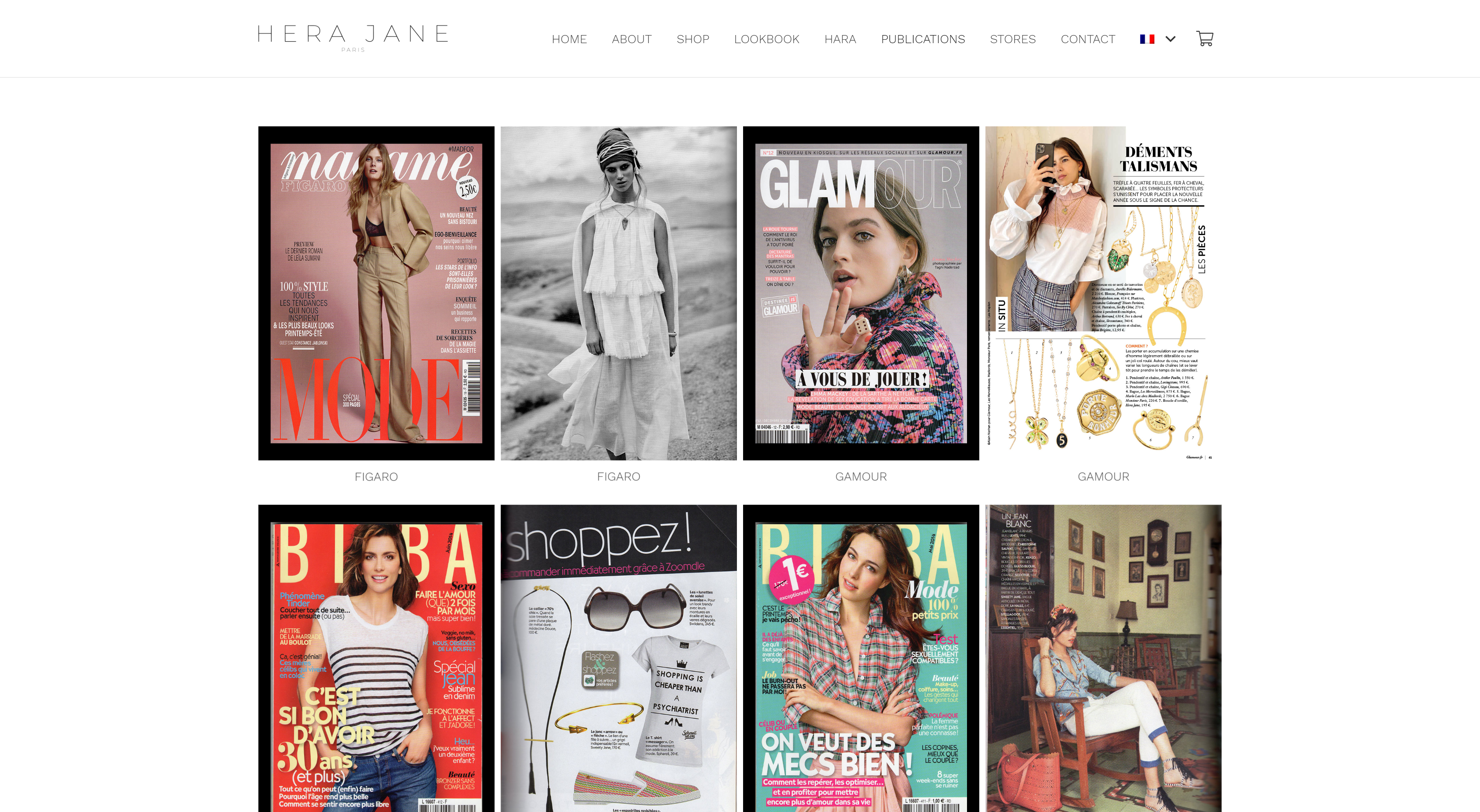Expand the language selector chevron
Screen dimensions: 1480x812
(1171, 39)
